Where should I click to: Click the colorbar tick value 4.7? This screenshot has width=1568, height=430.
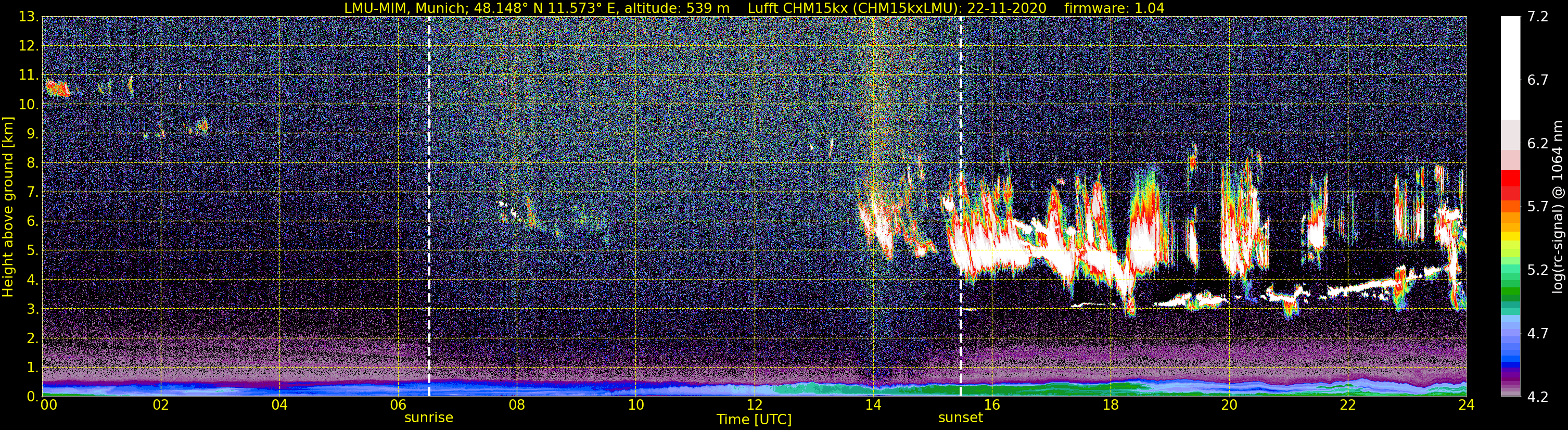(x=1538, y=334)
